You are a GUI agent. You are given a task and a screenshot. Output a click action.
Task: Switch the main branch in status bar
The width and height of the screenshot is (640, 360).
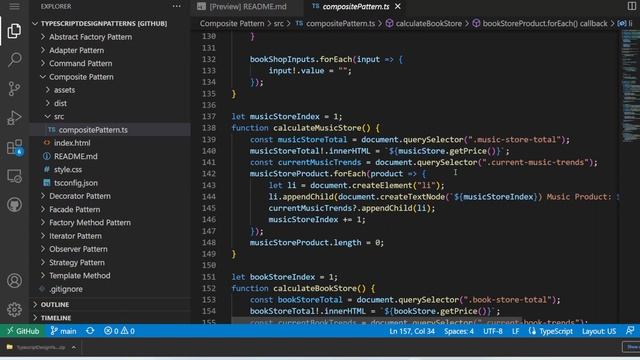(x=63, y=331)
